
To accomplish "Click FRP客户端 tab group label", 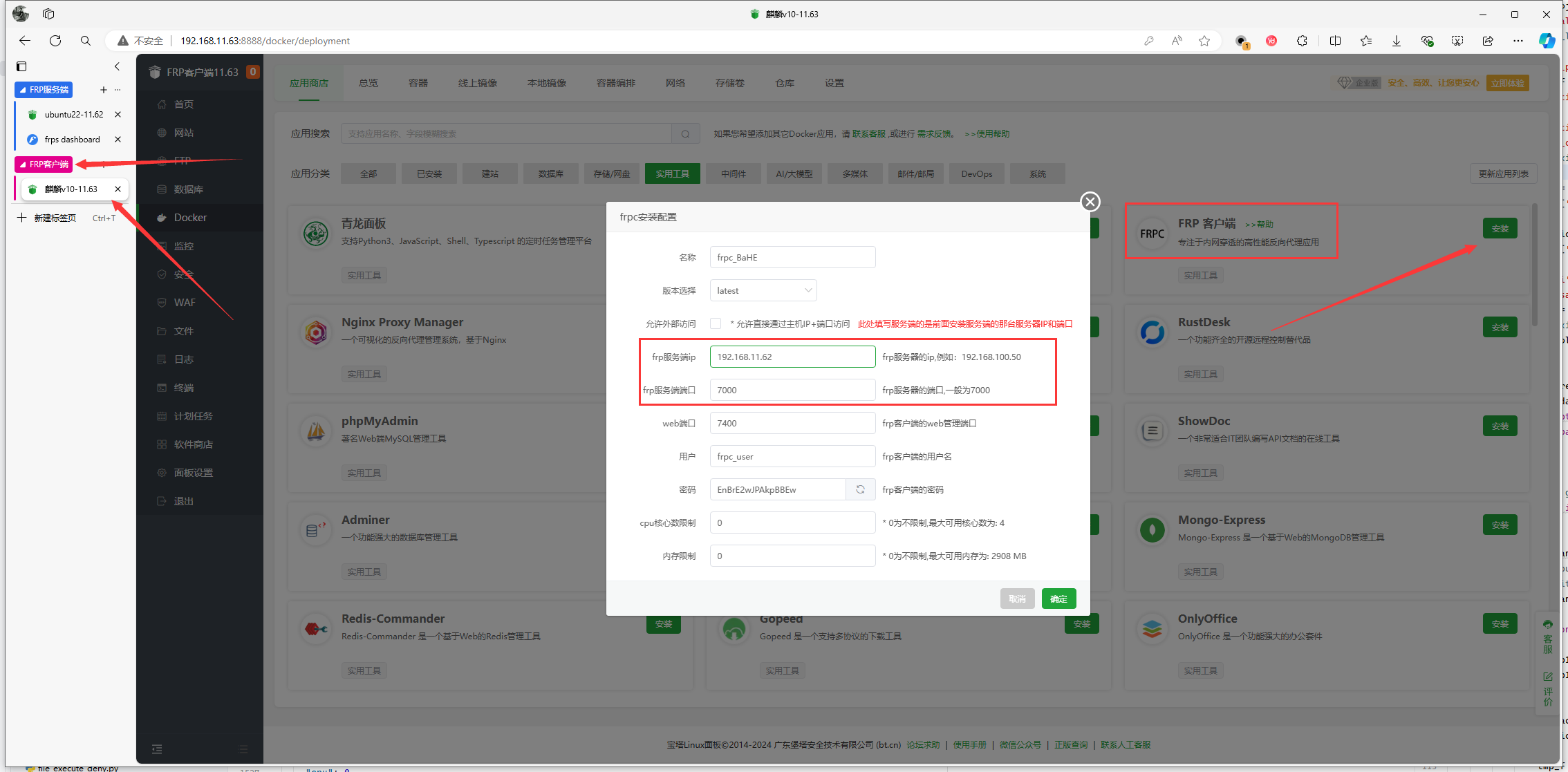I will (x=44, y=164).
